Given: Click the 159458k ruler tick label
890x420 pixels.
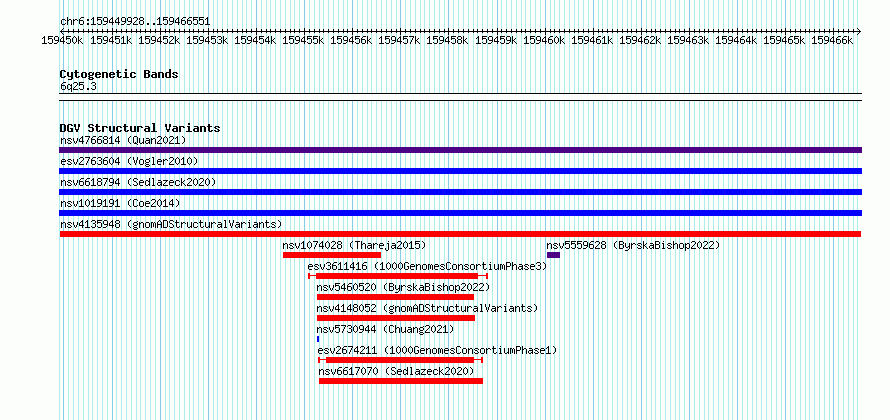Looking at the screenshot, I should tap(447, 40).
